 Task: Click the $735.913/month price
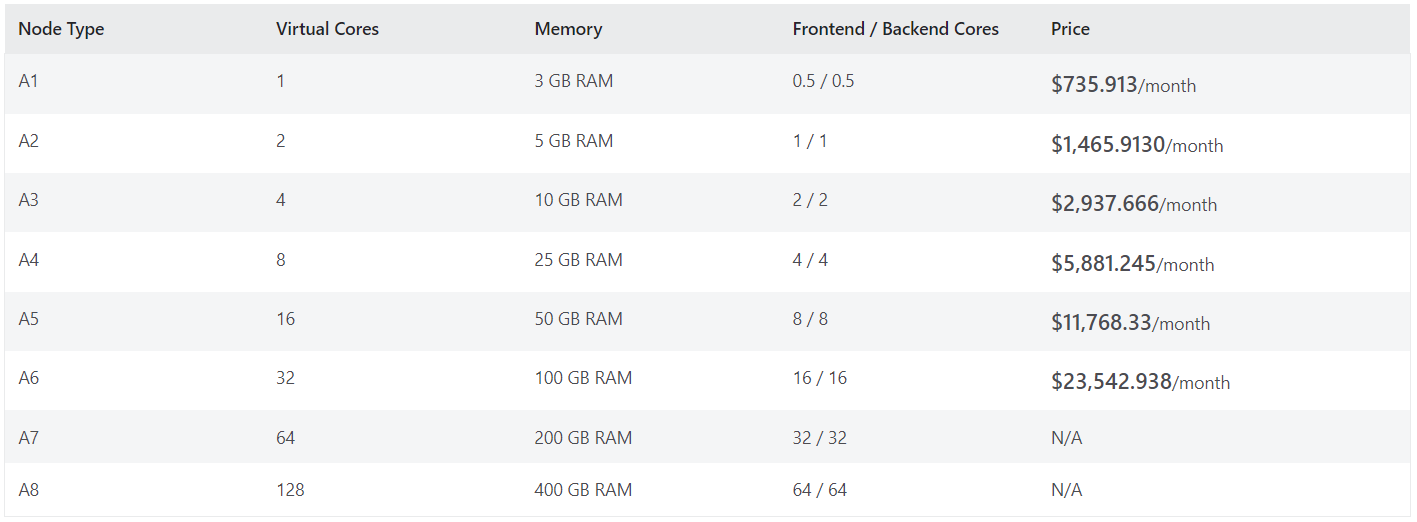coord(1123,85)
